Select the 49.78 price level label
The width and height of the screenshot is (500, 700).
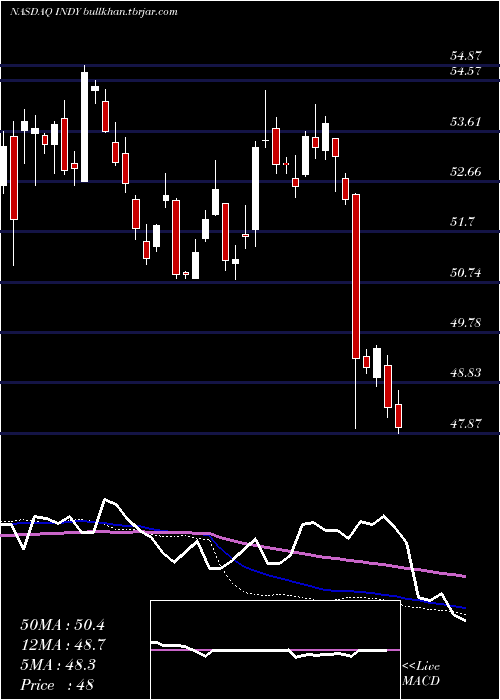coord(465,322)
